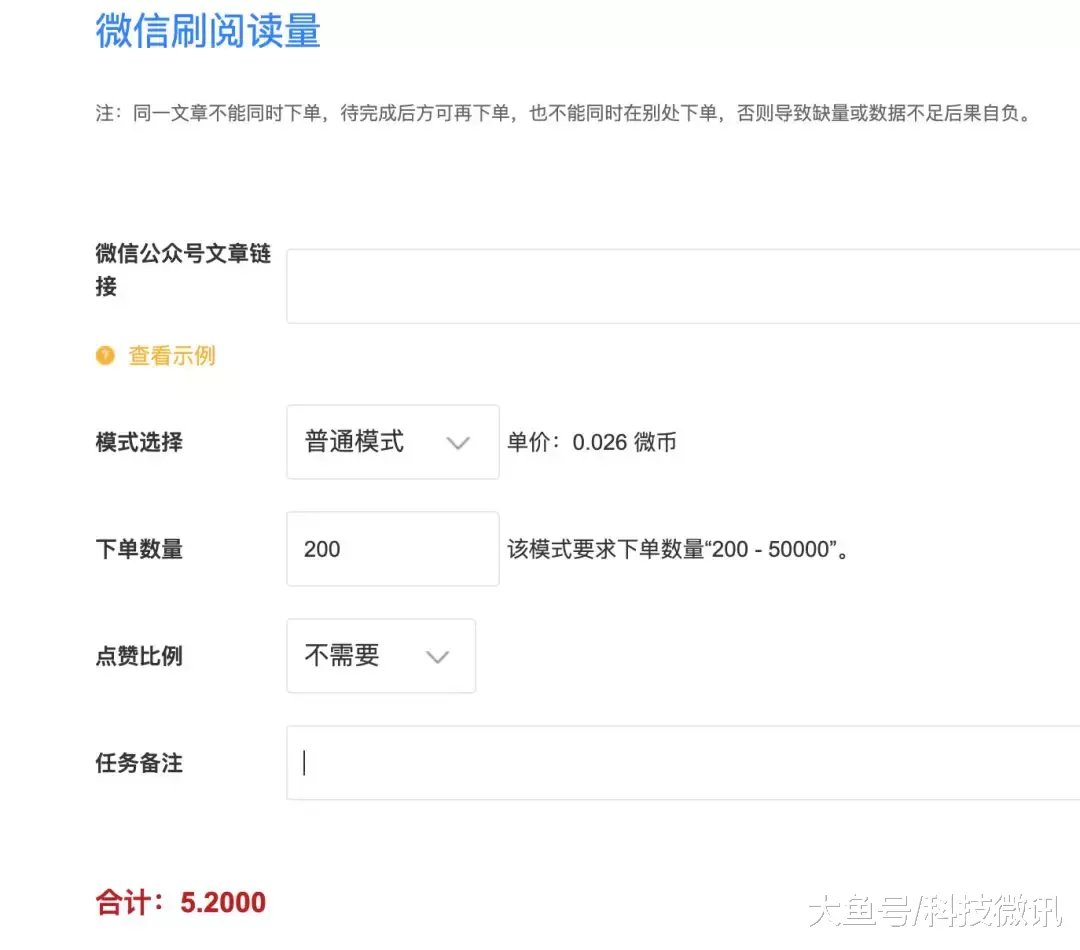The height and width of the screenshot is (950, 1080).
Task: Click the orange help icon beside 查看示例
Action: [x=105, y=355]
